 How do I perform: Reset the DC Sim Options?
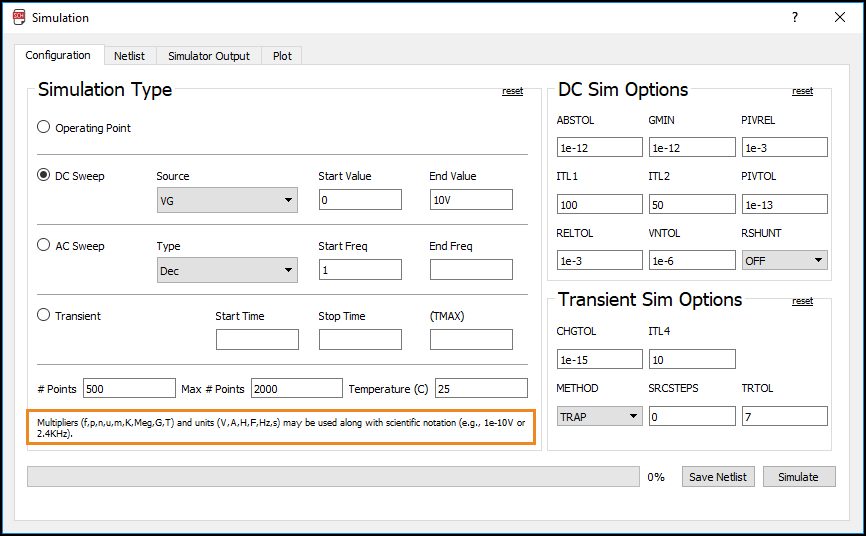(x=802, y=91)
